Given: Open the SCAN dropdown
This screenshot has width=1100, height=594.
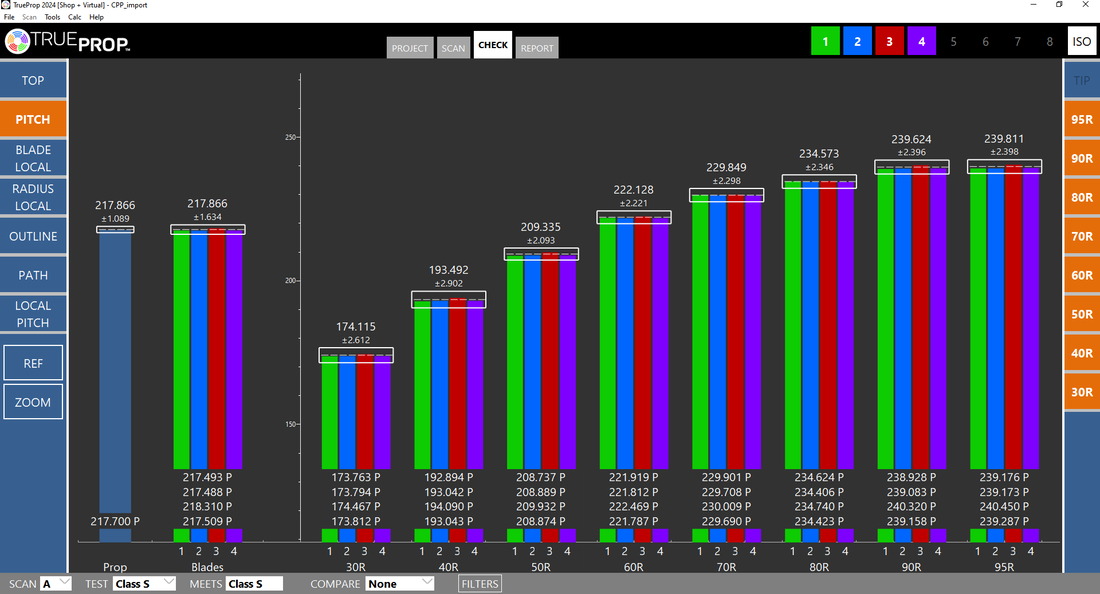Looking at the screenshot, I should click(x=57, y=583).
